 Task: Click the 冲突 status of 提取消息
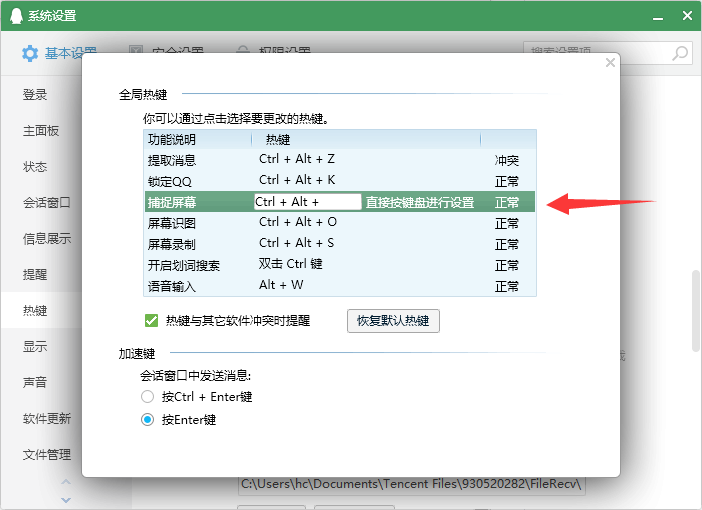[x=507, y=160]
